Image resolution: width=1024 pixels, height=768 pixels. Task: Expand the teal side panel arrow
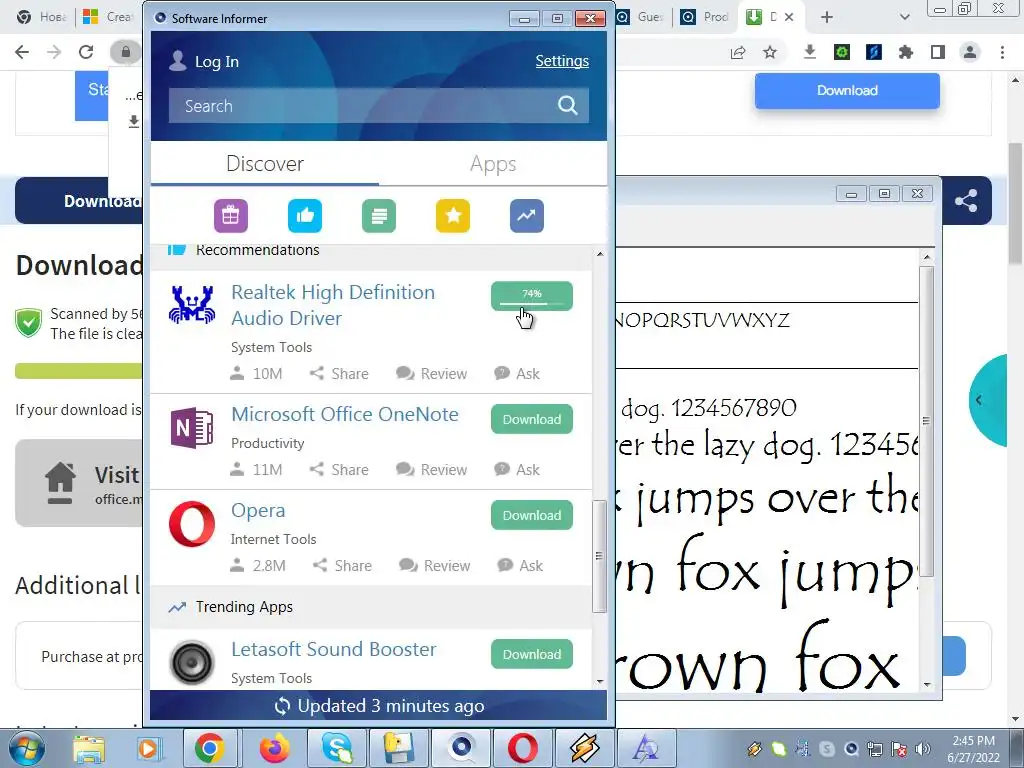click(978, 400)
